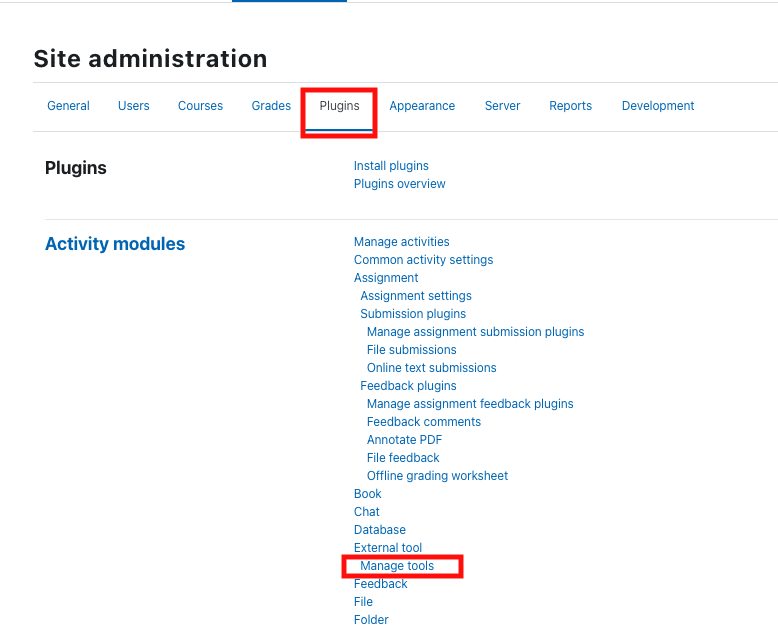Switch to the Server tab
778x629 pixels.
(502, 106)
